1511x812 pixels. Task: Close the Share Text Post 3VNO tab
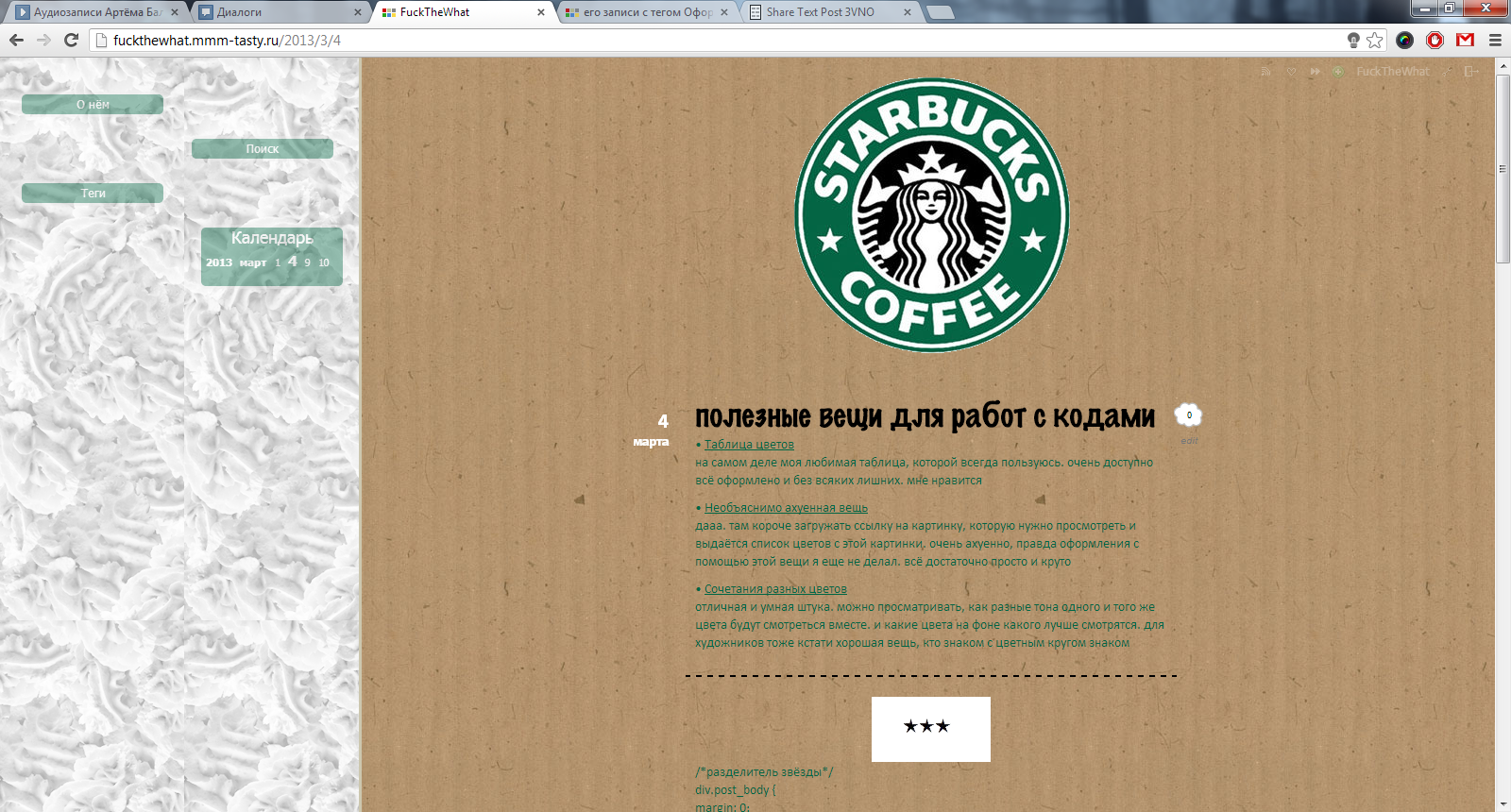click(x=908, y=12)
